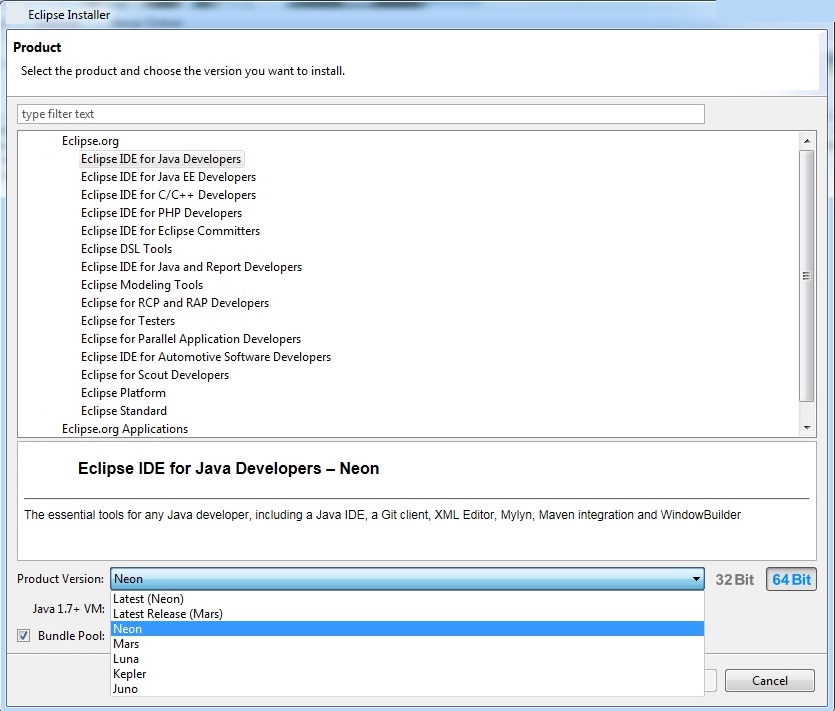Click the Eclipse Installer window title
This screenshot has width=835, height=711.
pos(69,15)
